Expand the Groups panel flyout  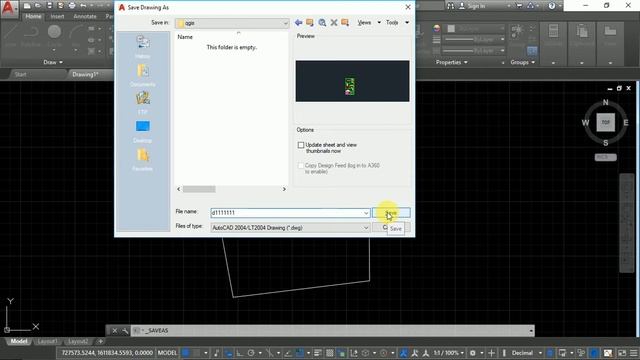[x=523, y=62]
